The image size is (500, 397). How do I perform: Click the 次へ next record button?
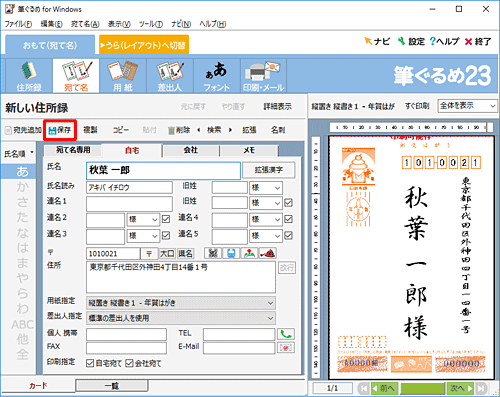461,388
